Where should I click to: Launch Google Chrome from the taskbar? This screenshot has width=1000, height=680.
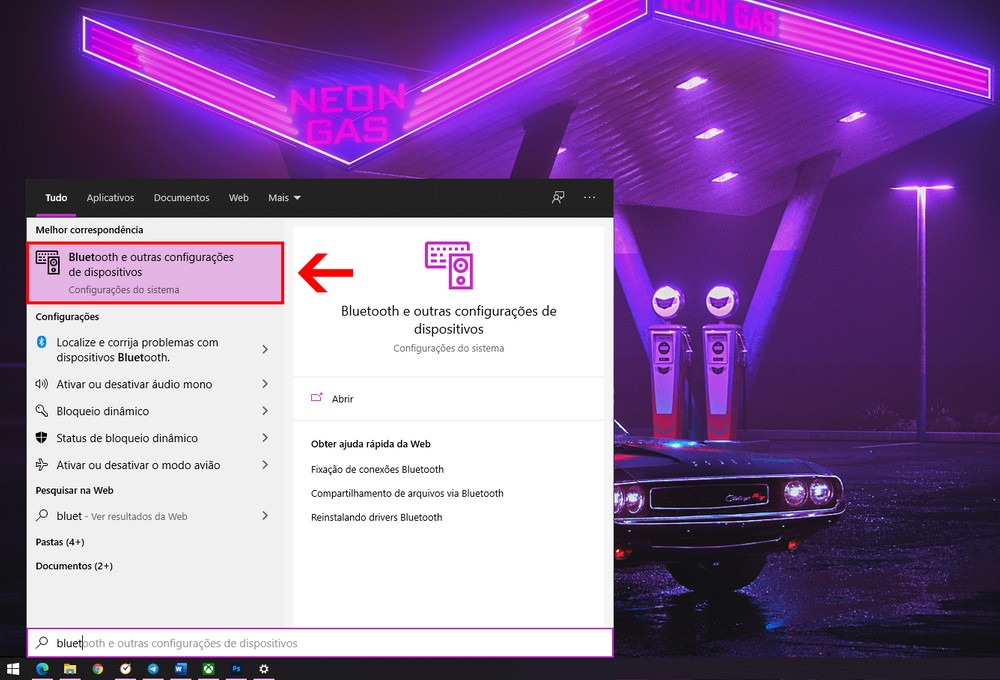(98, 668)
